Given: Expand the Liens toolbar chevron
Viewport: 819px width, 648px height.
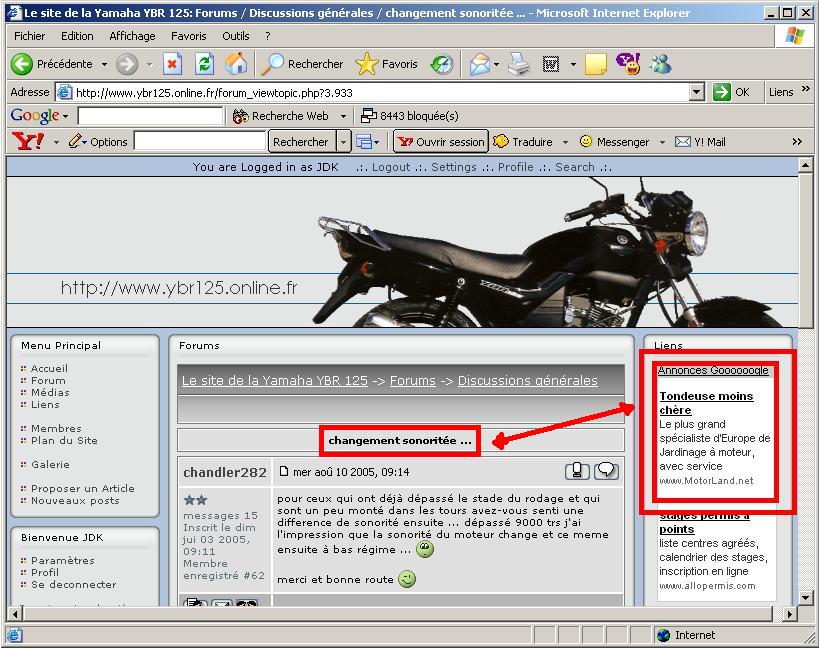Looking at the screenshot, I should (x=806, y=89).
